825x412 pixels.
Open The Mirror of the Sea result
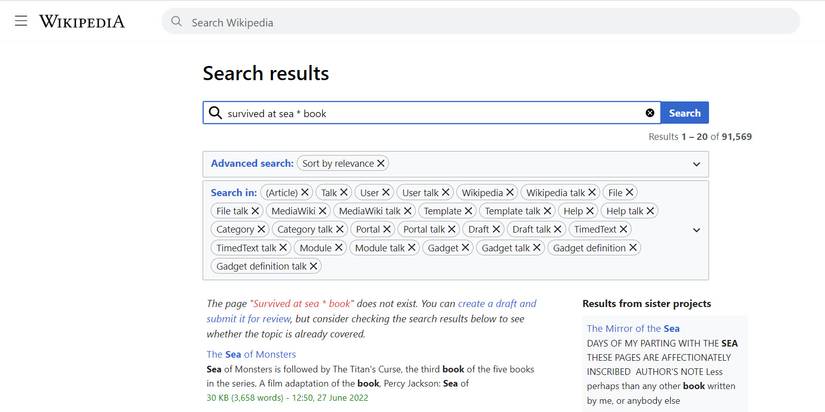click(633, 328)
